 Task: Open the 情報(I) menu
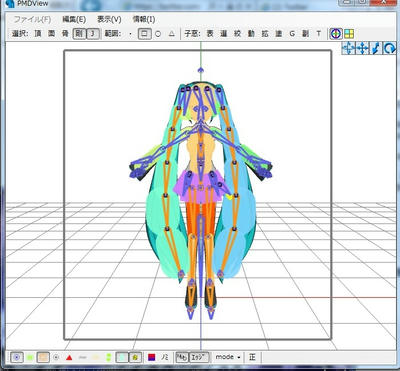pos(144,19)
